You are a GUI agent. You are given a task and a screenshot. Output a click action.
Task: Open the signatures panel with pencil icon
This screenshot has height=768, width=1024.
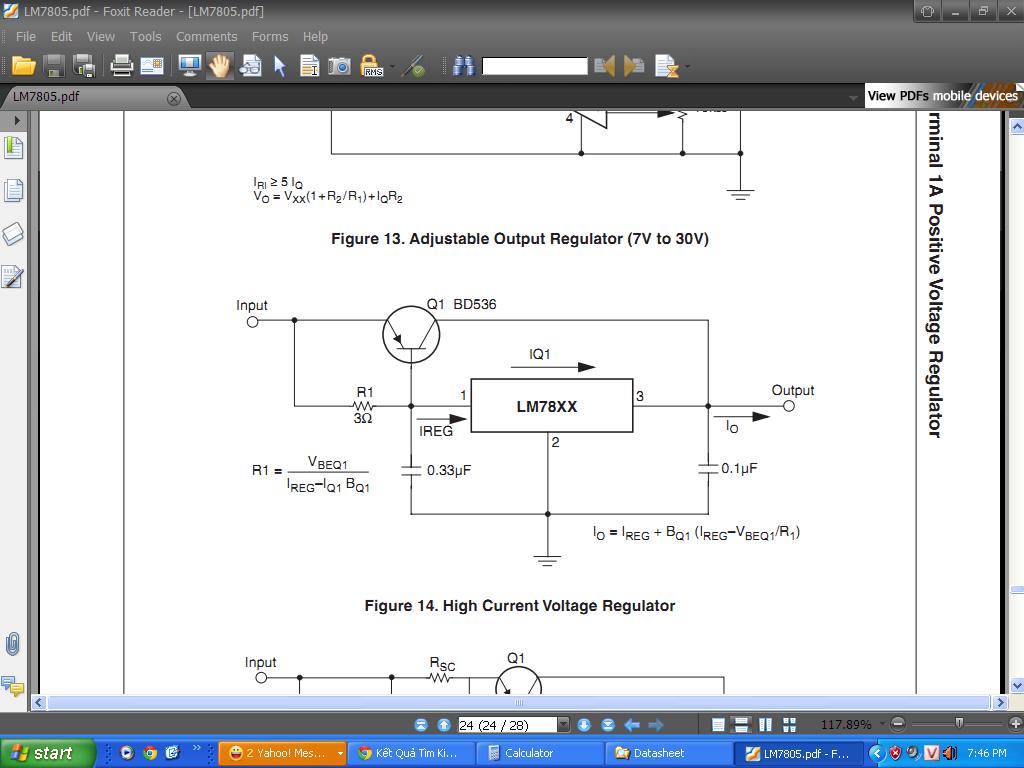(13, 277)
